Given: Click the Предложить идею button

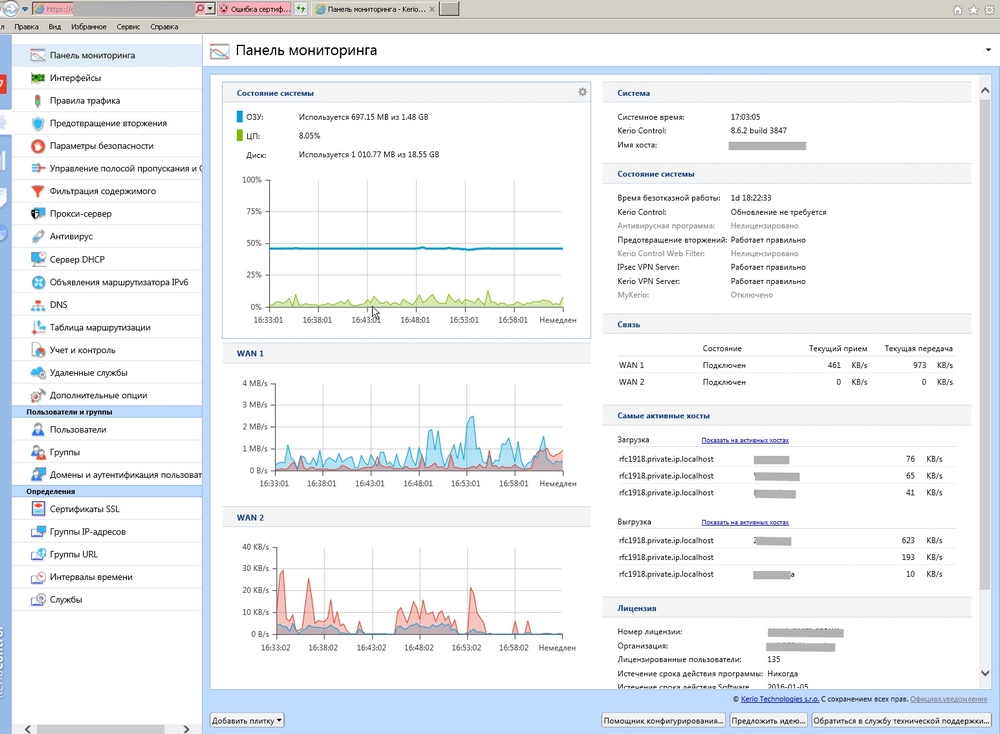Looking at the screenshot, I should point(768,720).
